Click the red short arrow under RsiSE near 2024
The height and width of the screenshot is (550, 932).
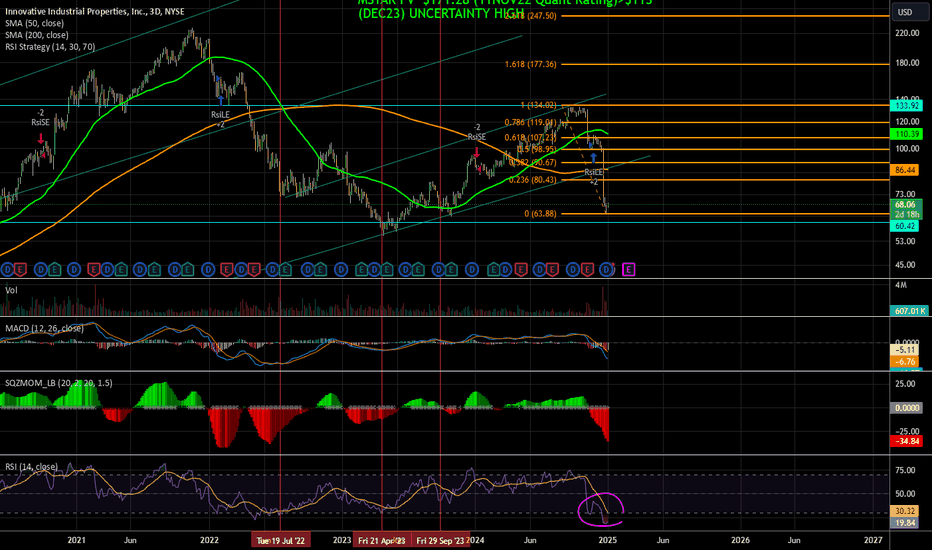pyautogui.click(x=477, y=152)
